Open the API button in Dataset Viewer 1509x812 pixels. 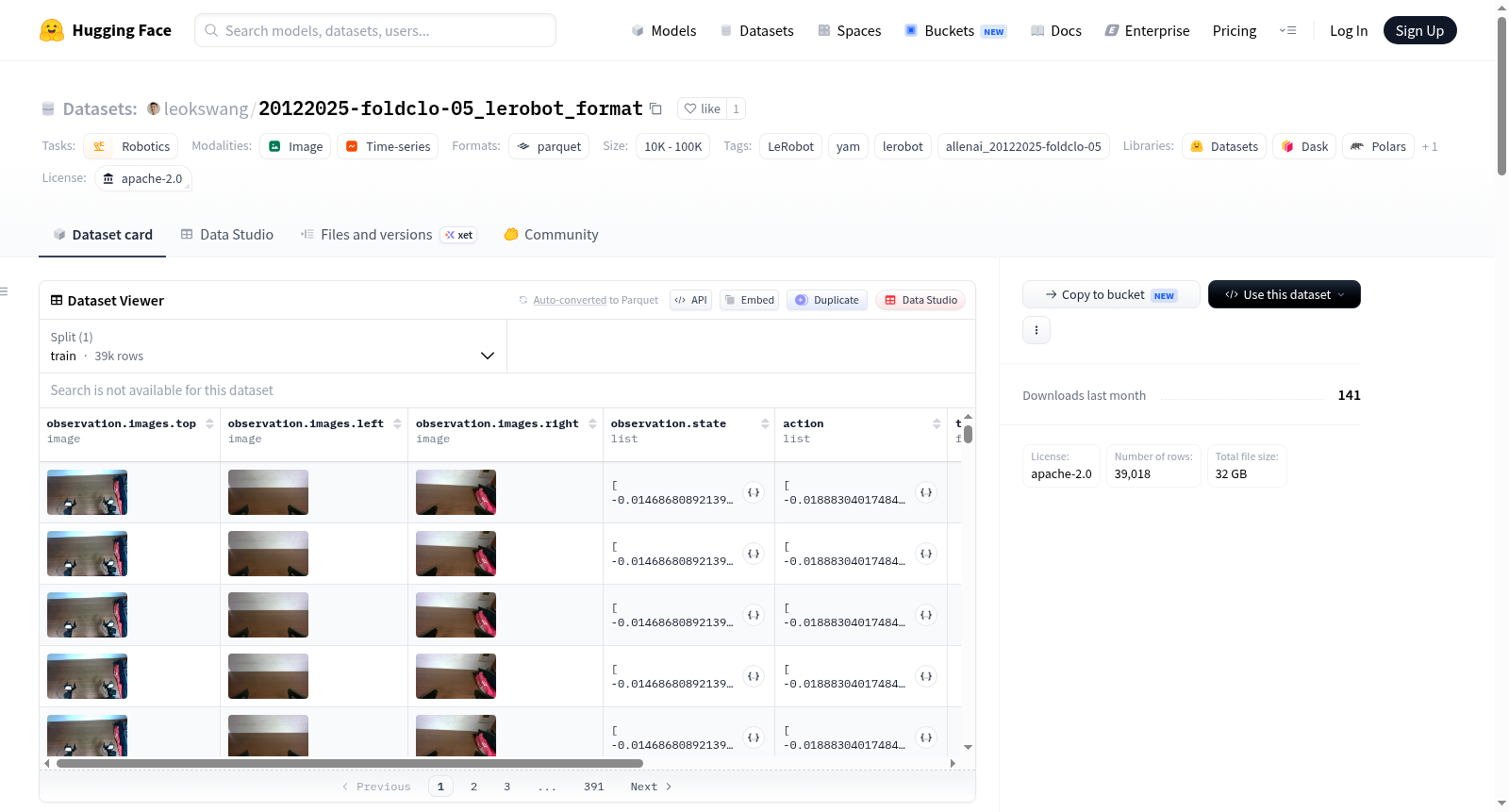(690, 300)
